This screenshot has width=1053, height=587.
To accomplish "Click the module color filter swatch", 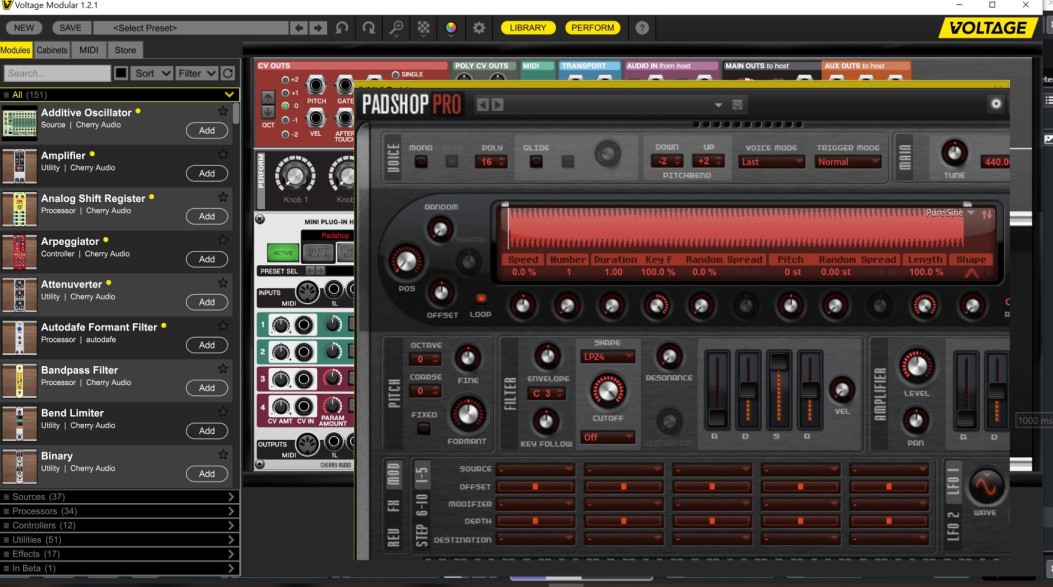I will pyautogui.click(x=121, y=73).
